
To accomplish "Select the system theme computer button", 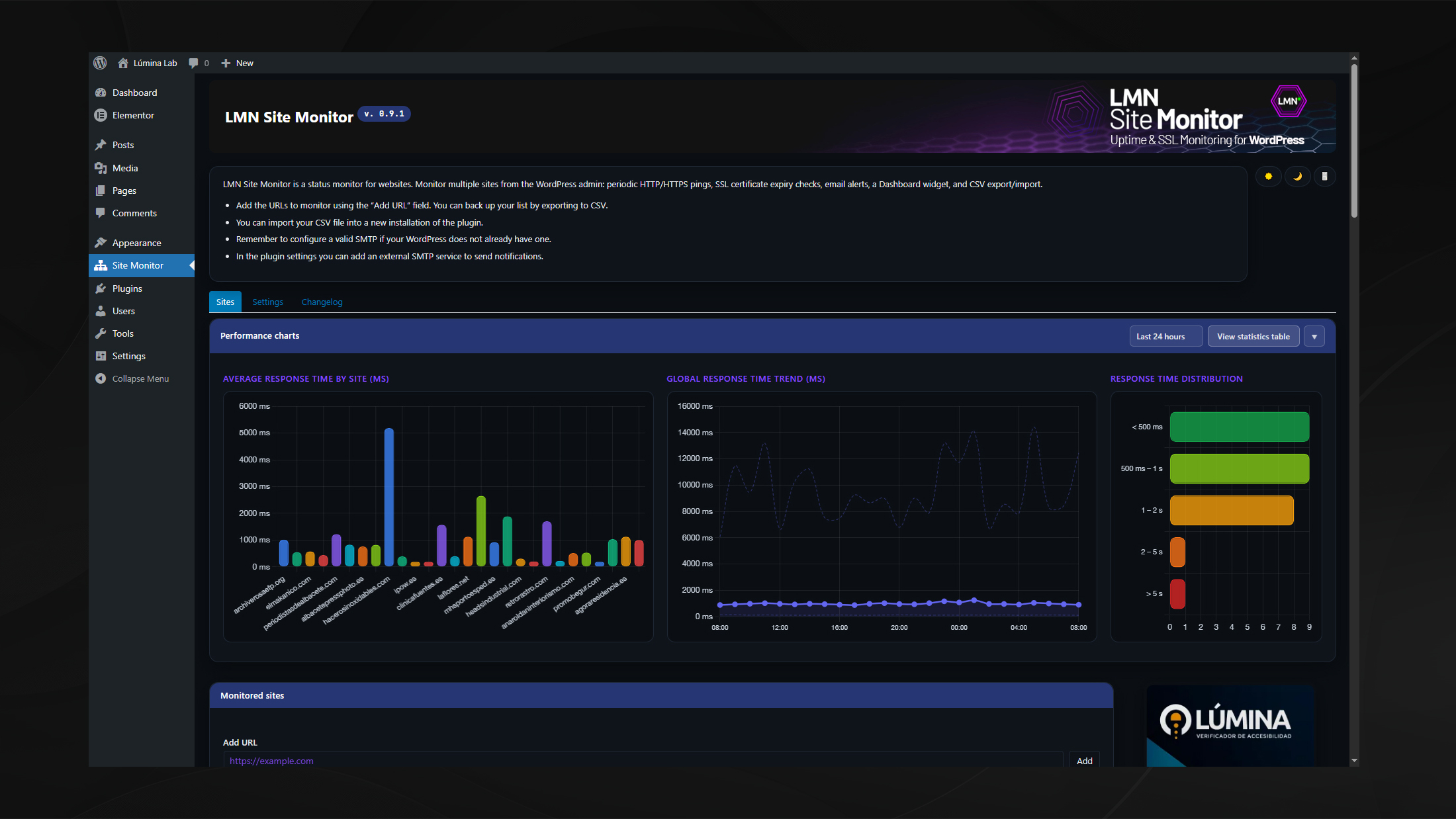I will coord(1324,176).
